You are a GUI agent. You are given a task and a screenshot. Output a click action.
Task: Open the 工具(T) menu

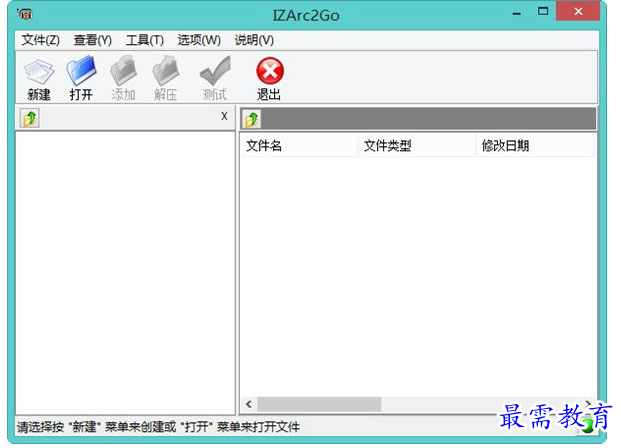(x=145, y=40)
